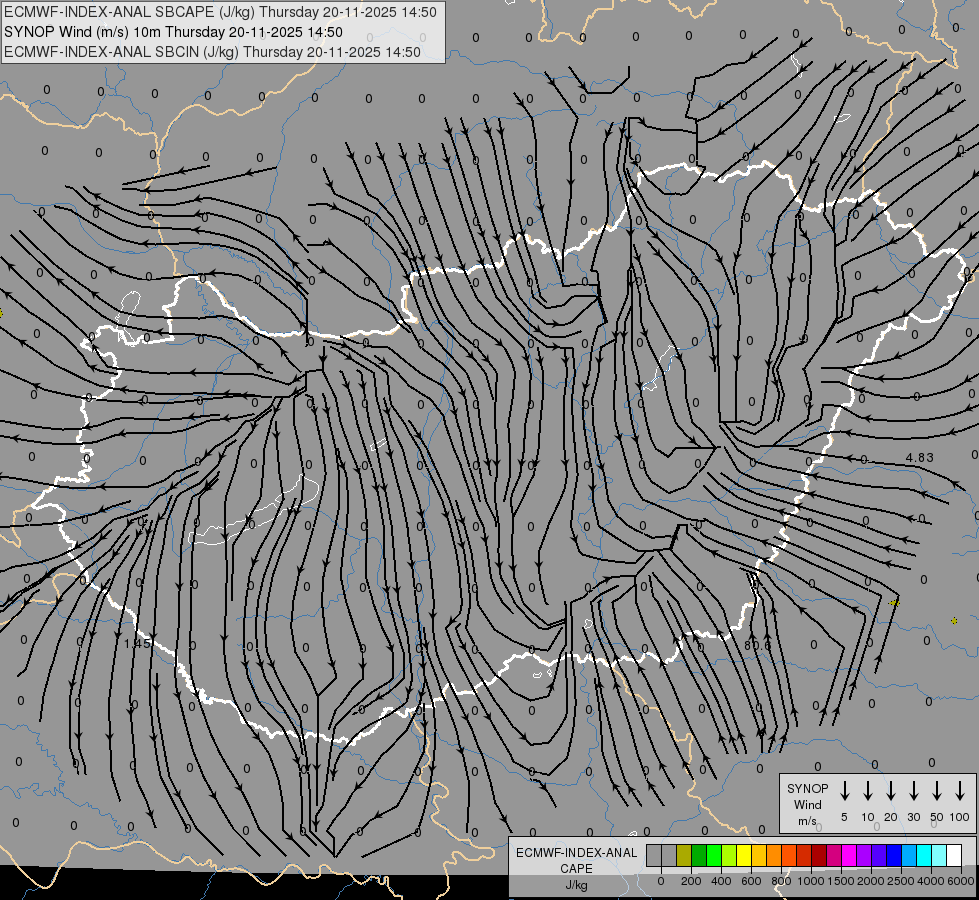The width and height of the screenshot is (979, 900).
Task: Click the map value label 1.45
Action: (137, 643)
